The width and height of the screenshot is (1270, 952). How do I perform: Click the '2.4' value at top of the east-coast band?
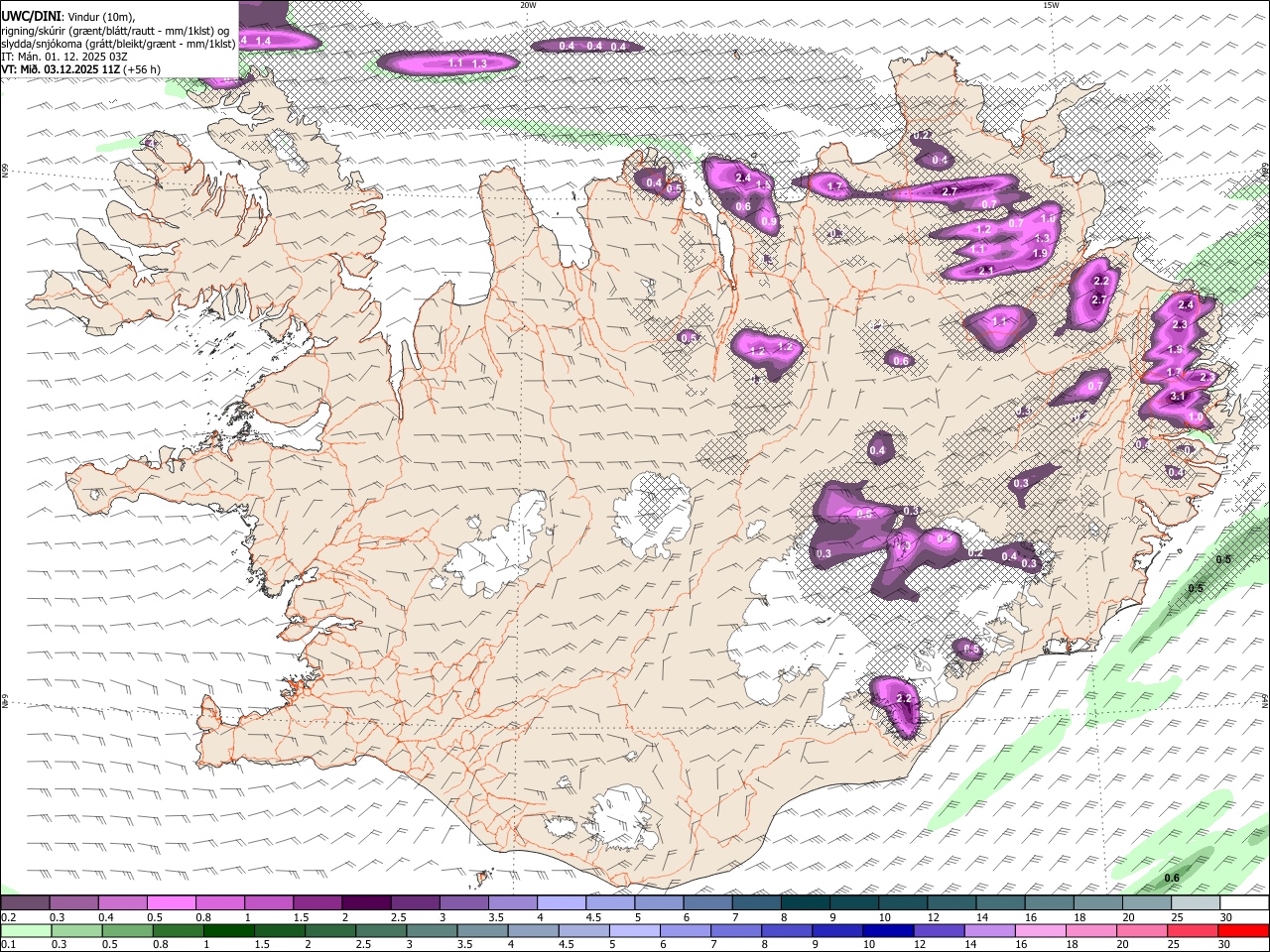(x=1186, y=305)
